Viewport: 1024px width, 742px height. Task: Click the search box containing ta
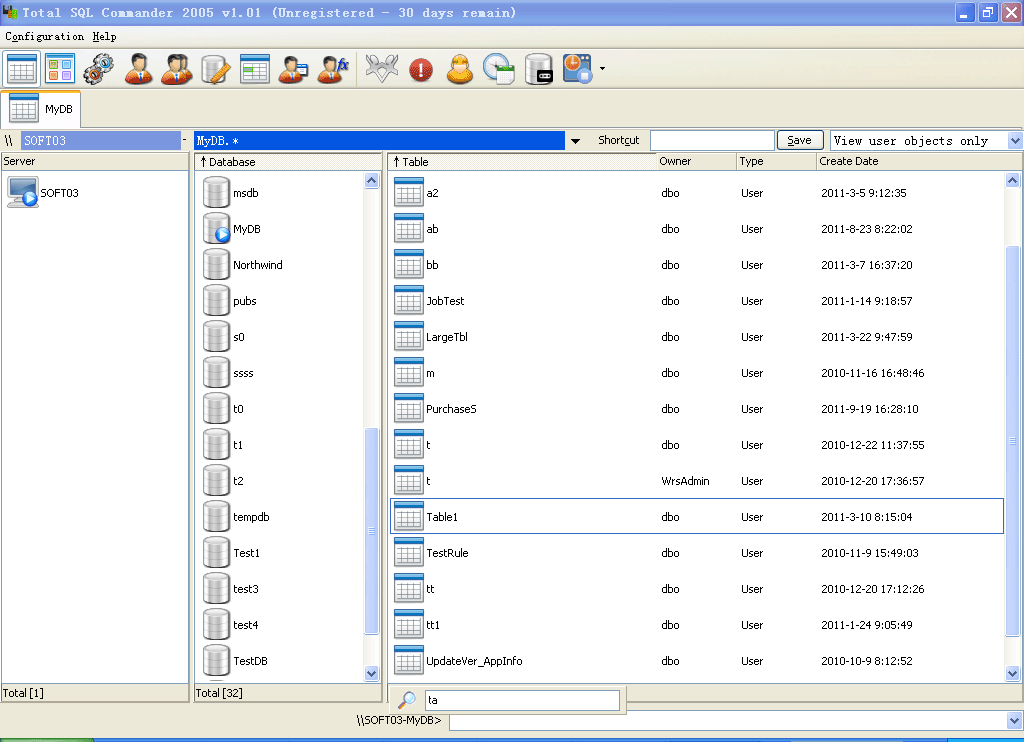click(522, 700)
